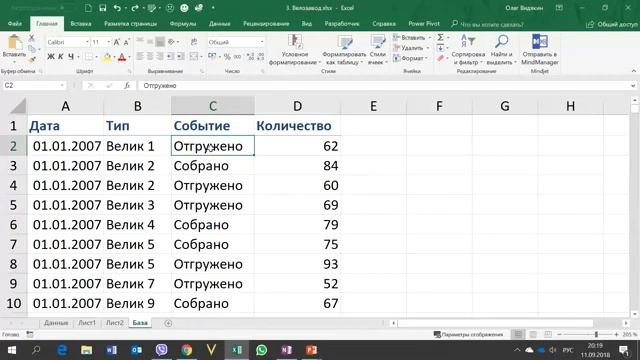Click the Percent Style icon
640x360 pixels.
pyautogui.click(x=227, y=56)
